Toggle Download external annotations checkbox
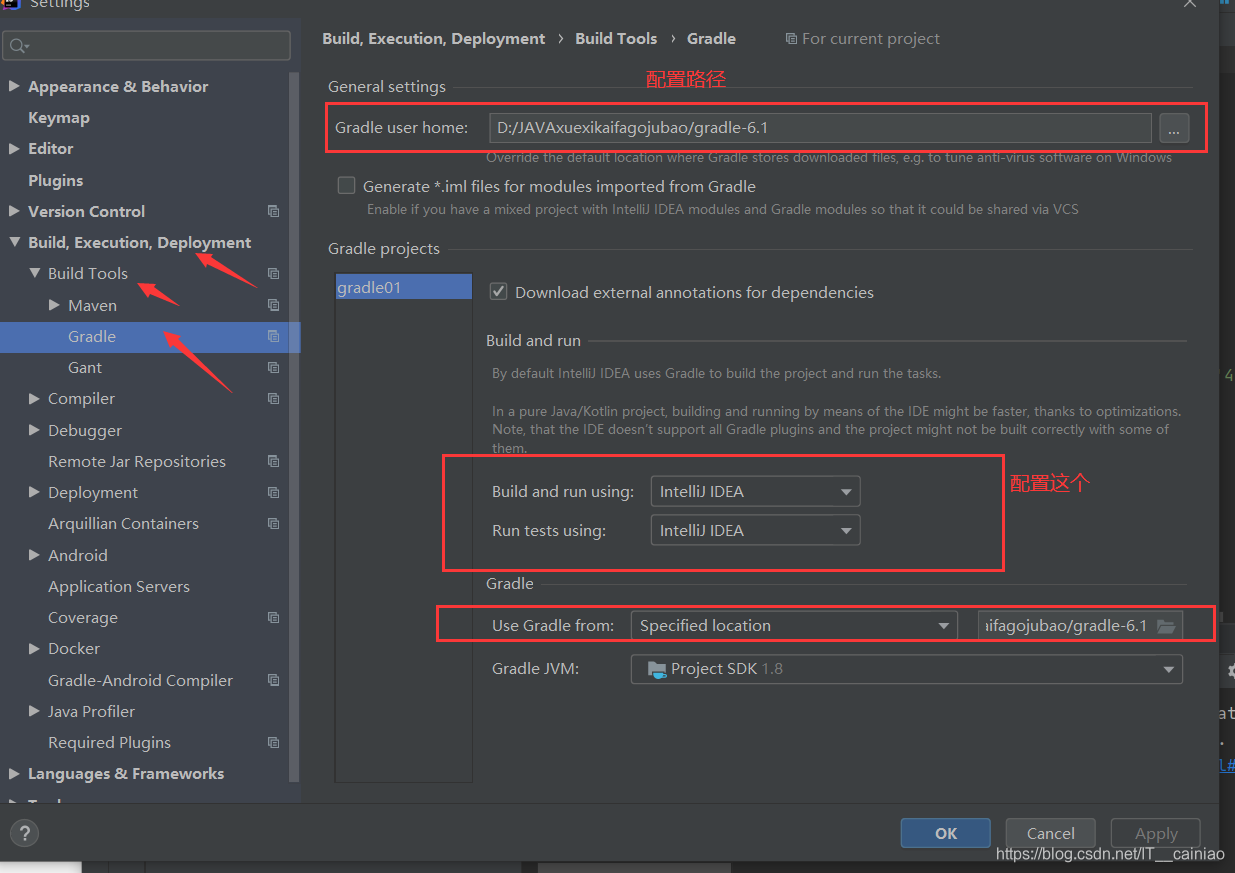Screen dimensions: 1235x873 (498, 292)
